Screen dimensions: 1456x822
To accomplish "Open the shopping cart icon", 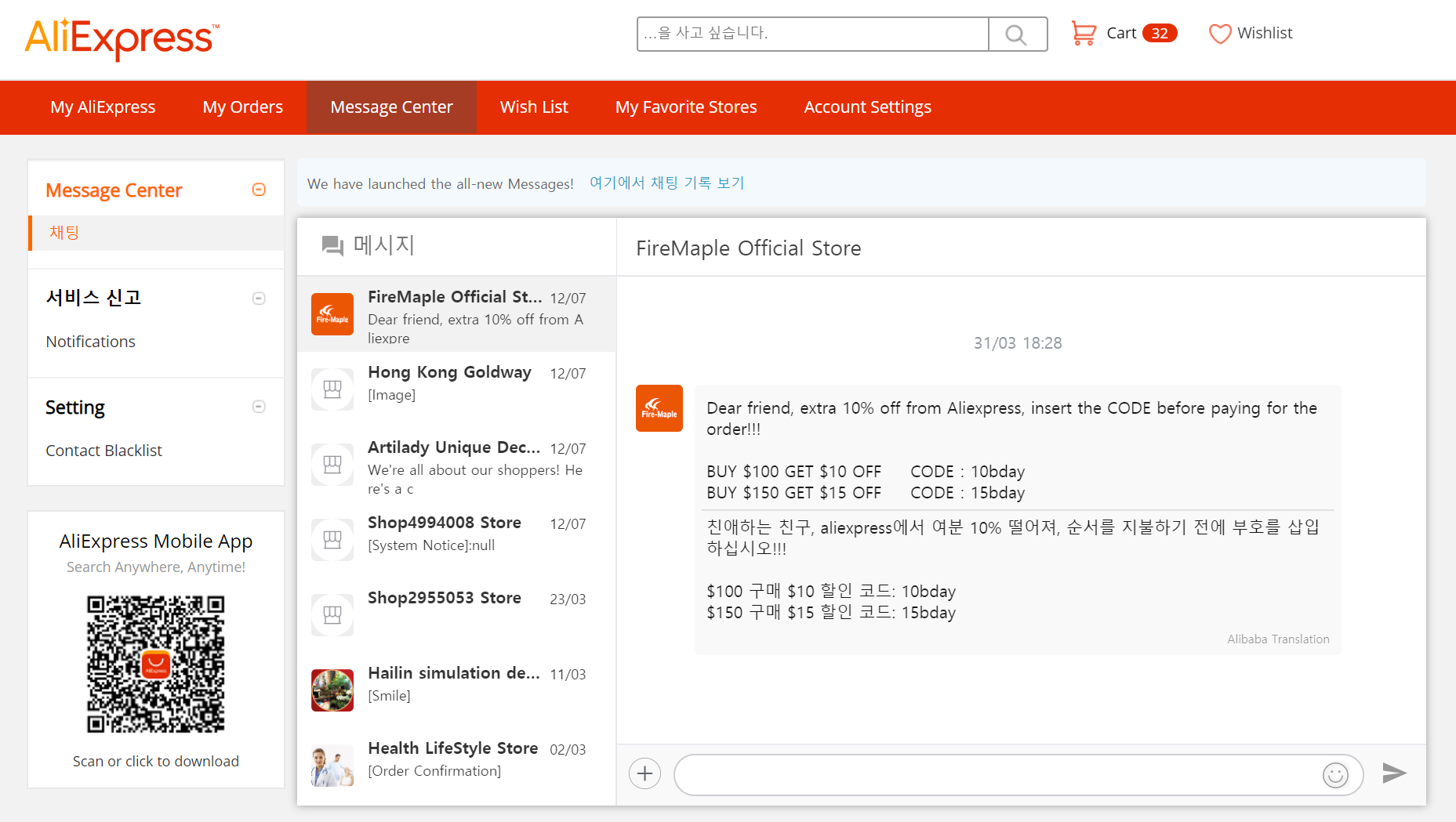I will point(1084,33).
